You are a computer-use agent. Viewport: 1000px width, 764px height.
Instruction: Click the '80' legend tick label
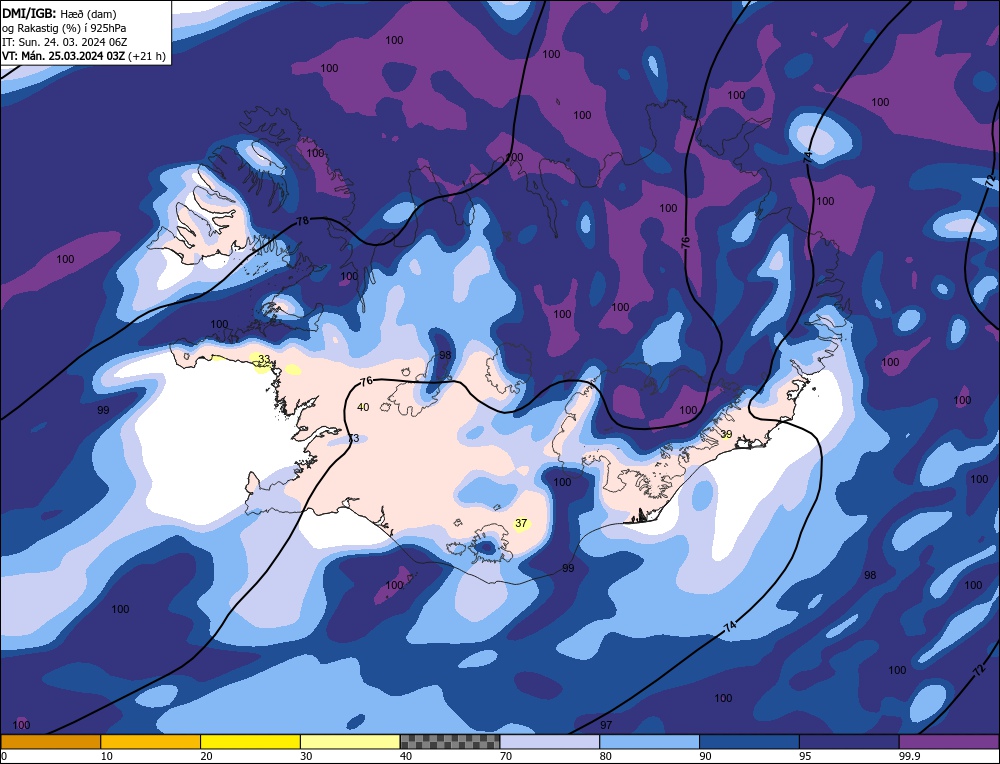(x=605, y=756)
